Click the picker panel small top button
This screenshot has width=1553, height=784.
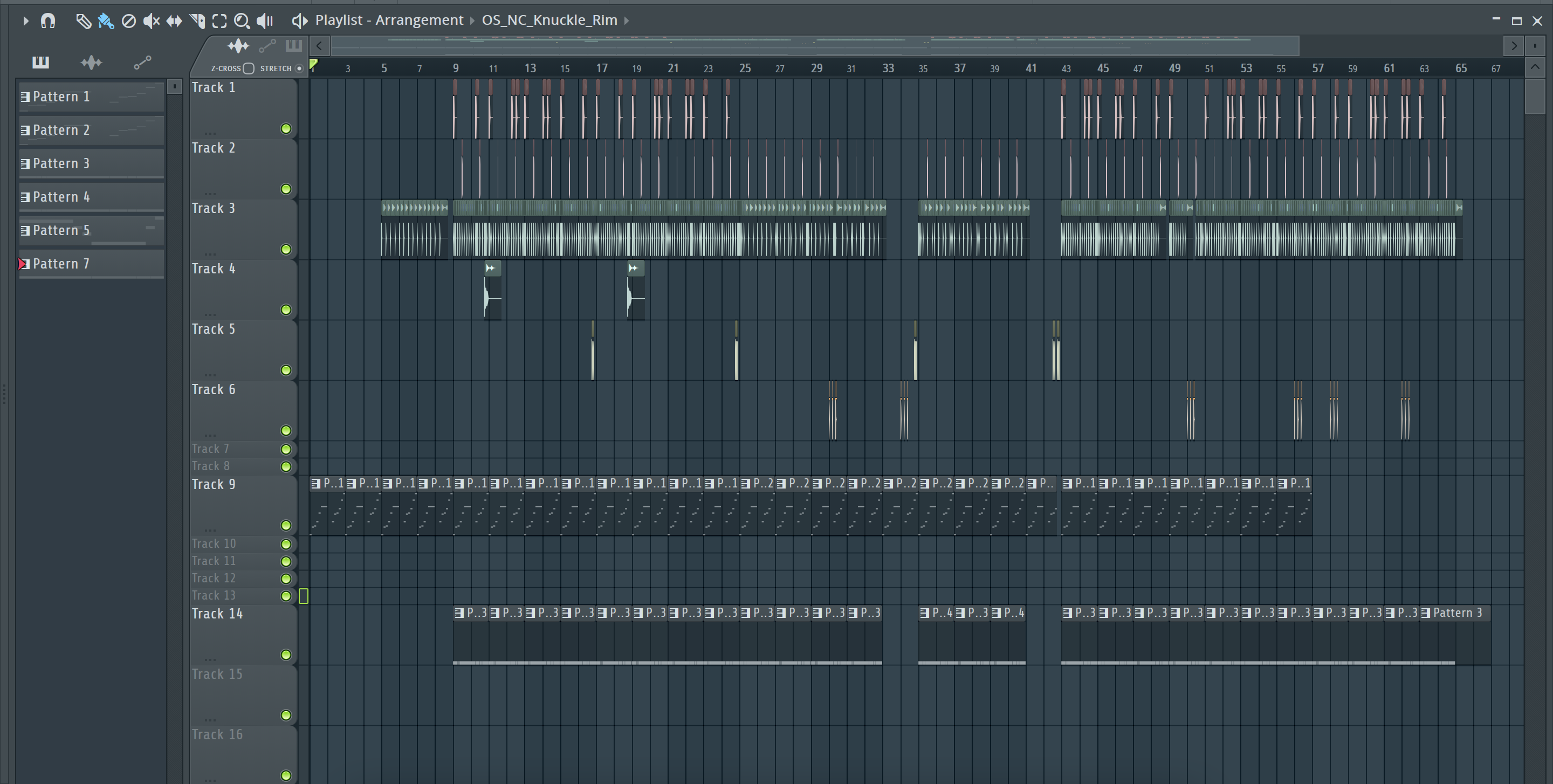click(174, 87)
